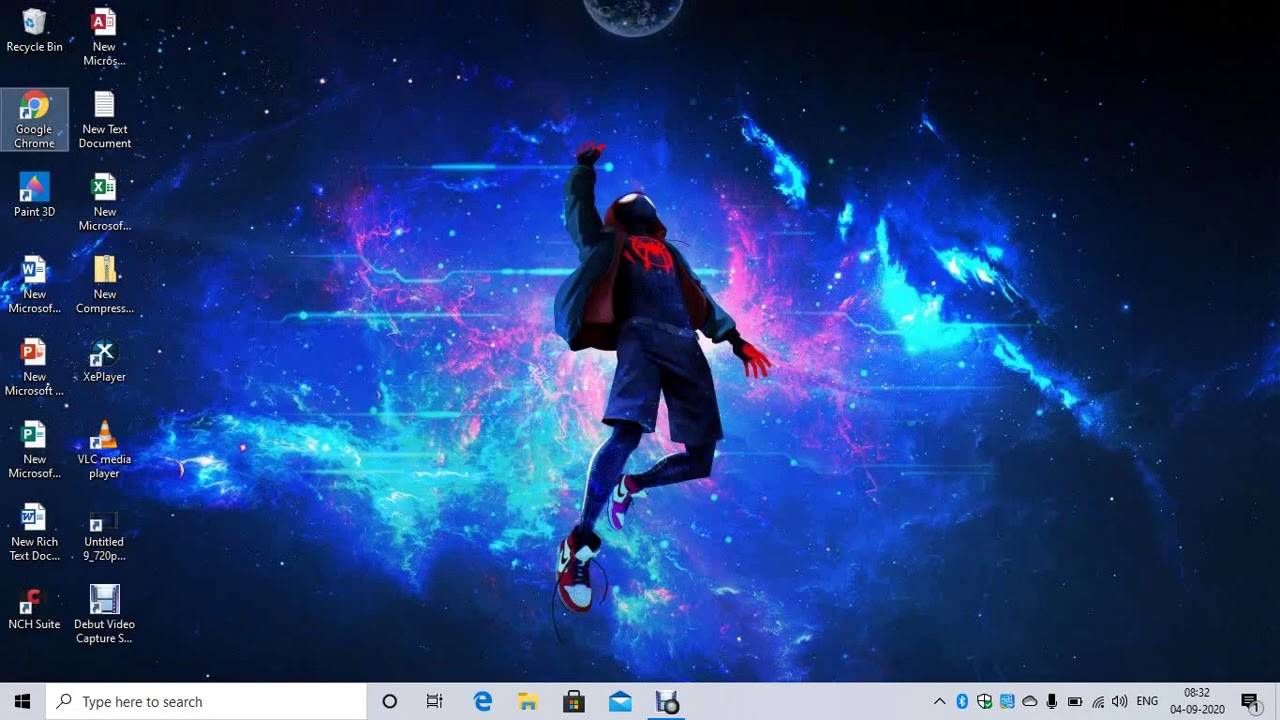
Task: Launch Microsoft Edge from the taskbar
Action: click(x=482, y=701)
